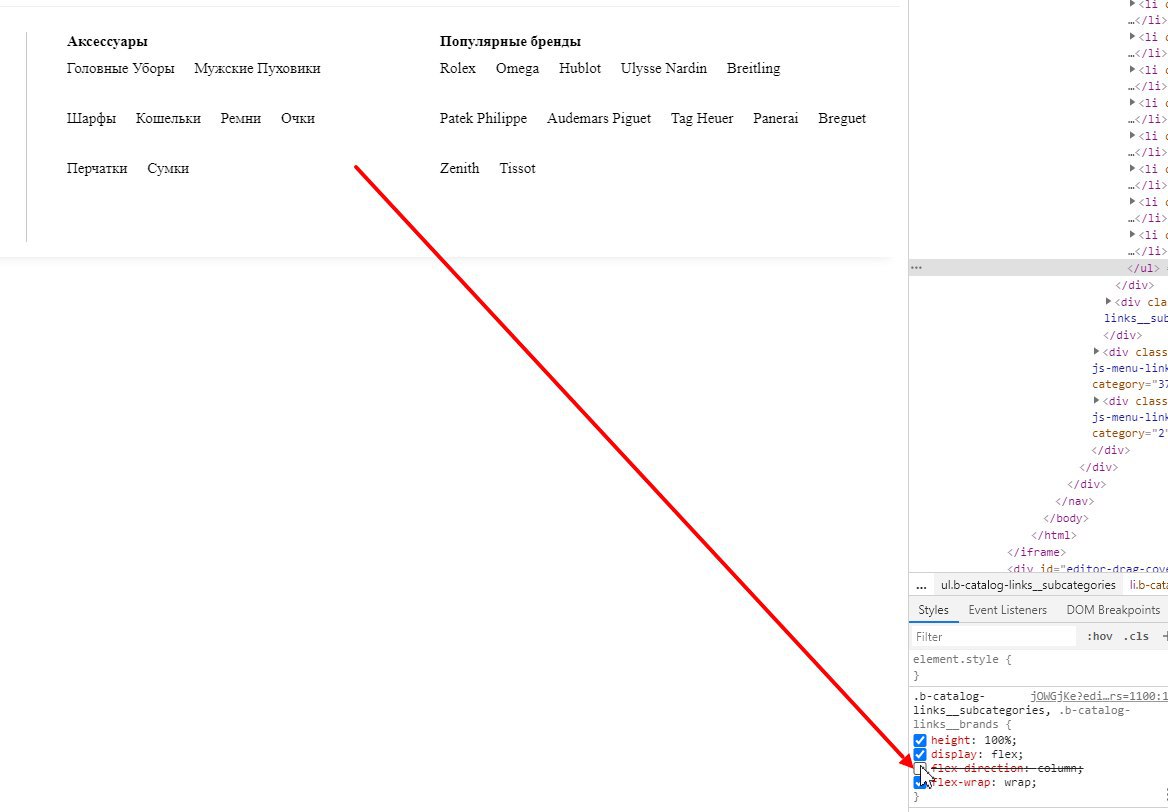
Task: Show hidden breadcrumb ancestors via ellipsis
Action: pyautogui.click(x=921, y=586)
